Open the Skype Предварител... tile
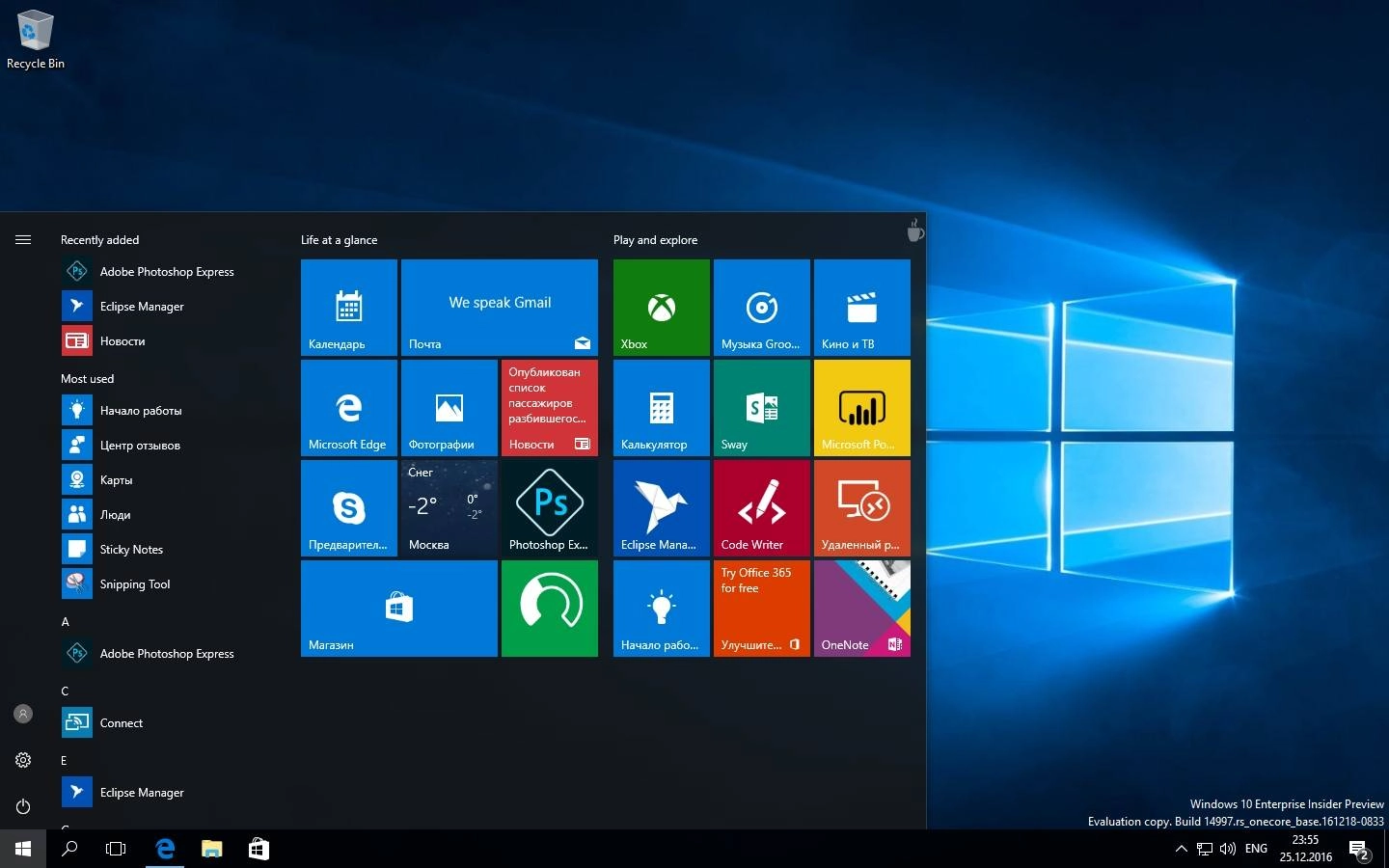This screenshot has width=1389, height=868. pyautogui.click(x=349, y=508)
